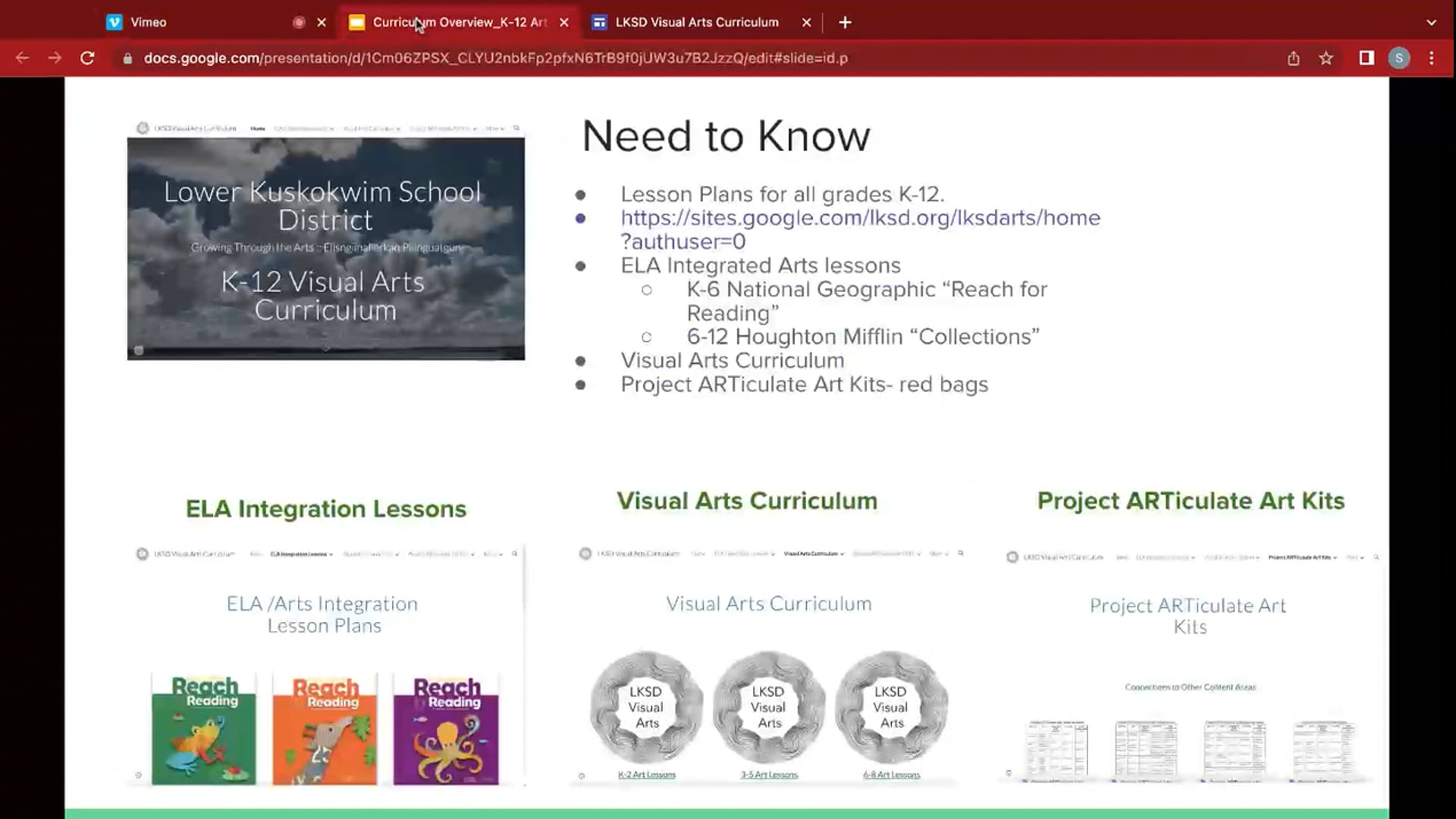Reload the current page
The width and height of the screenshot is (1456, 819).
87,58
